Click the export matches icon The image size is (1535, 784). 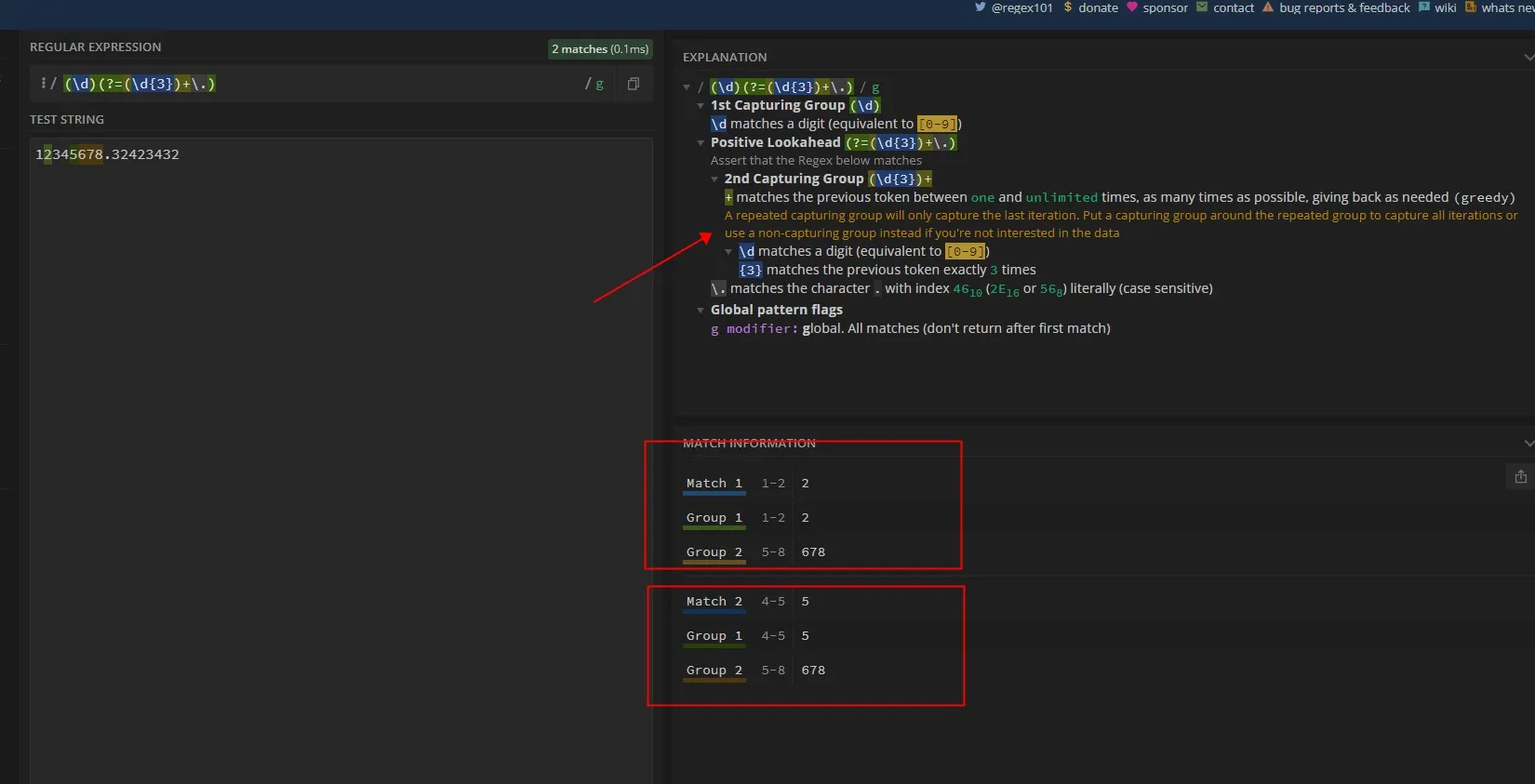[1520, 476]
